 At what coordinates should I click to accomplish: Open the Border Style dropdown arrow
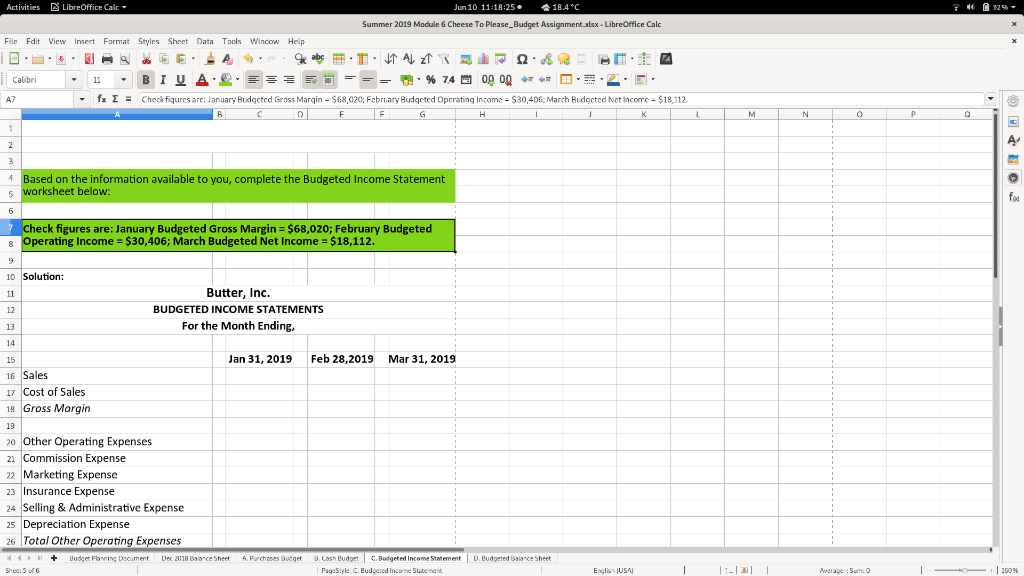pos(601,80)
